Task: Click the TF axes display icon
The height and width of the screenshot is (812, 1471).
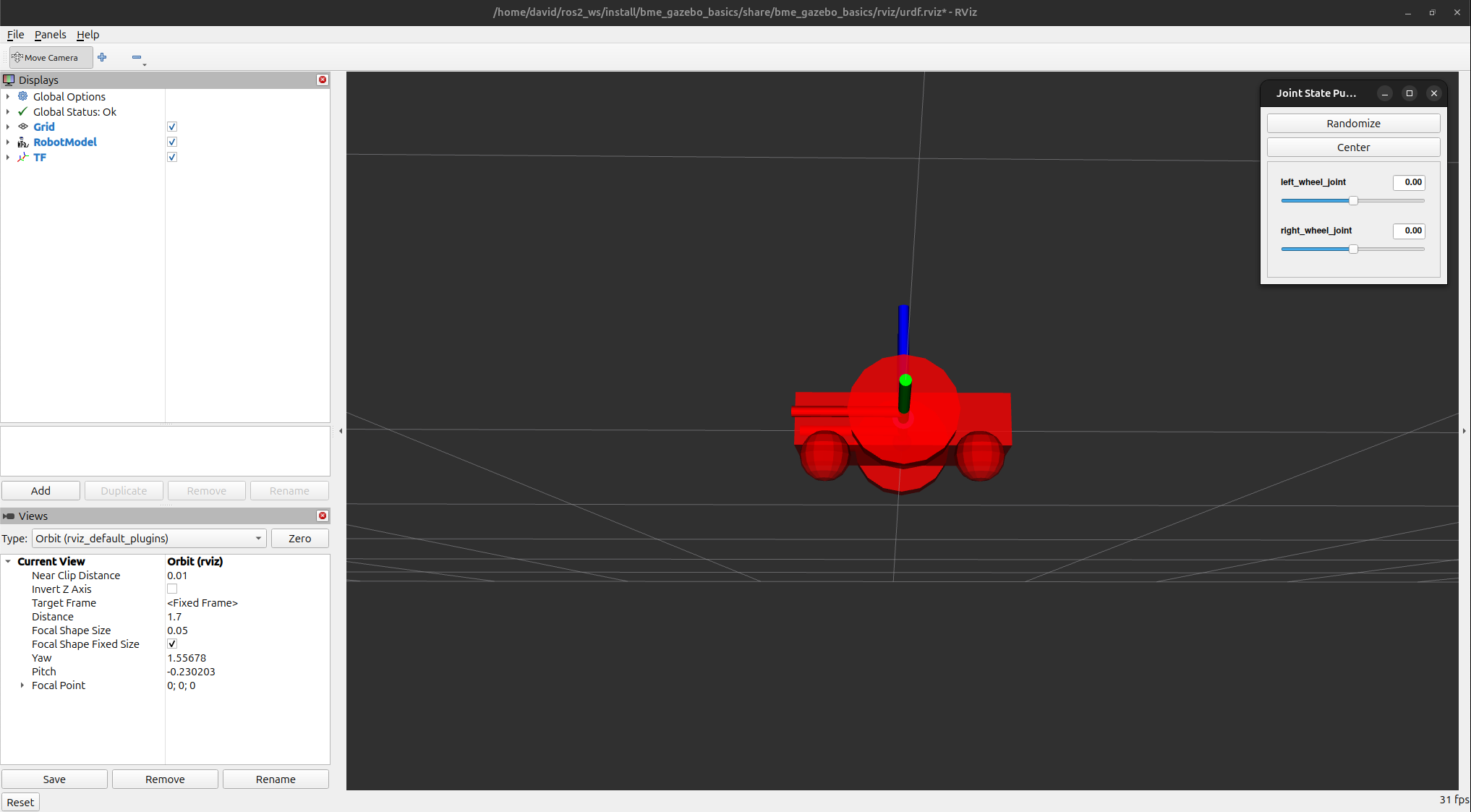Action: (23, 157)
